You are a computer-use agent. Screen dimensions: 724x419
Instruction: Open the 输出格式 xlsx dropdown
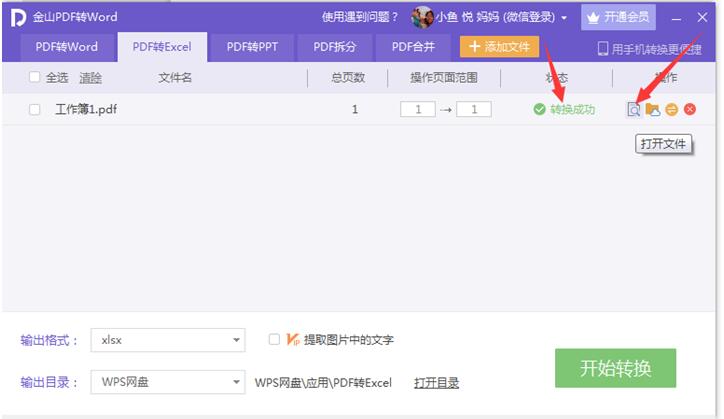[168, 340]
